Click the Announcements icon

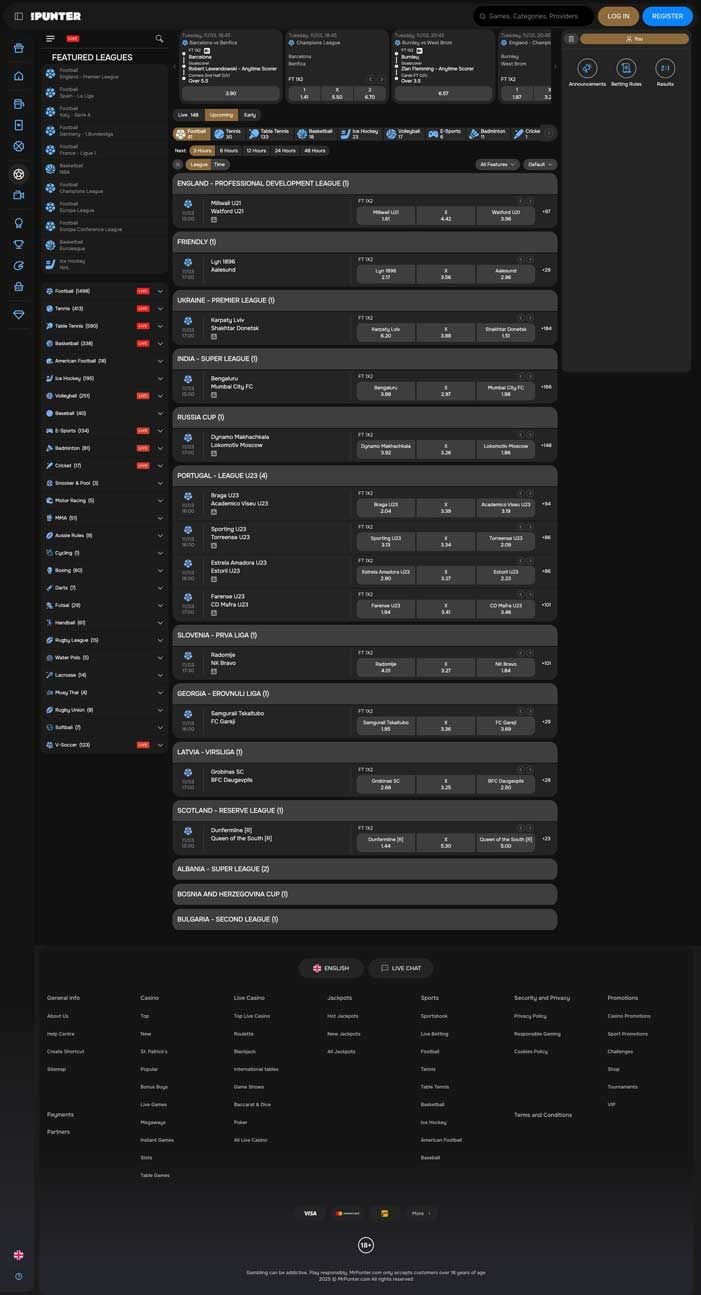point(587,68)
